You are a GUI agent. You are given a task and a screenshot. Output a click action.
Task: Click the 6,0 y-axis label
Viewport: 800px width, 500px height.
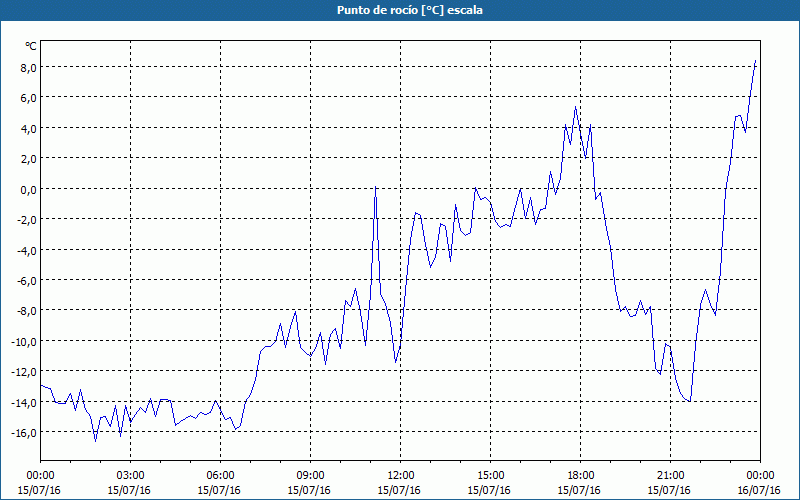point(28,98)
